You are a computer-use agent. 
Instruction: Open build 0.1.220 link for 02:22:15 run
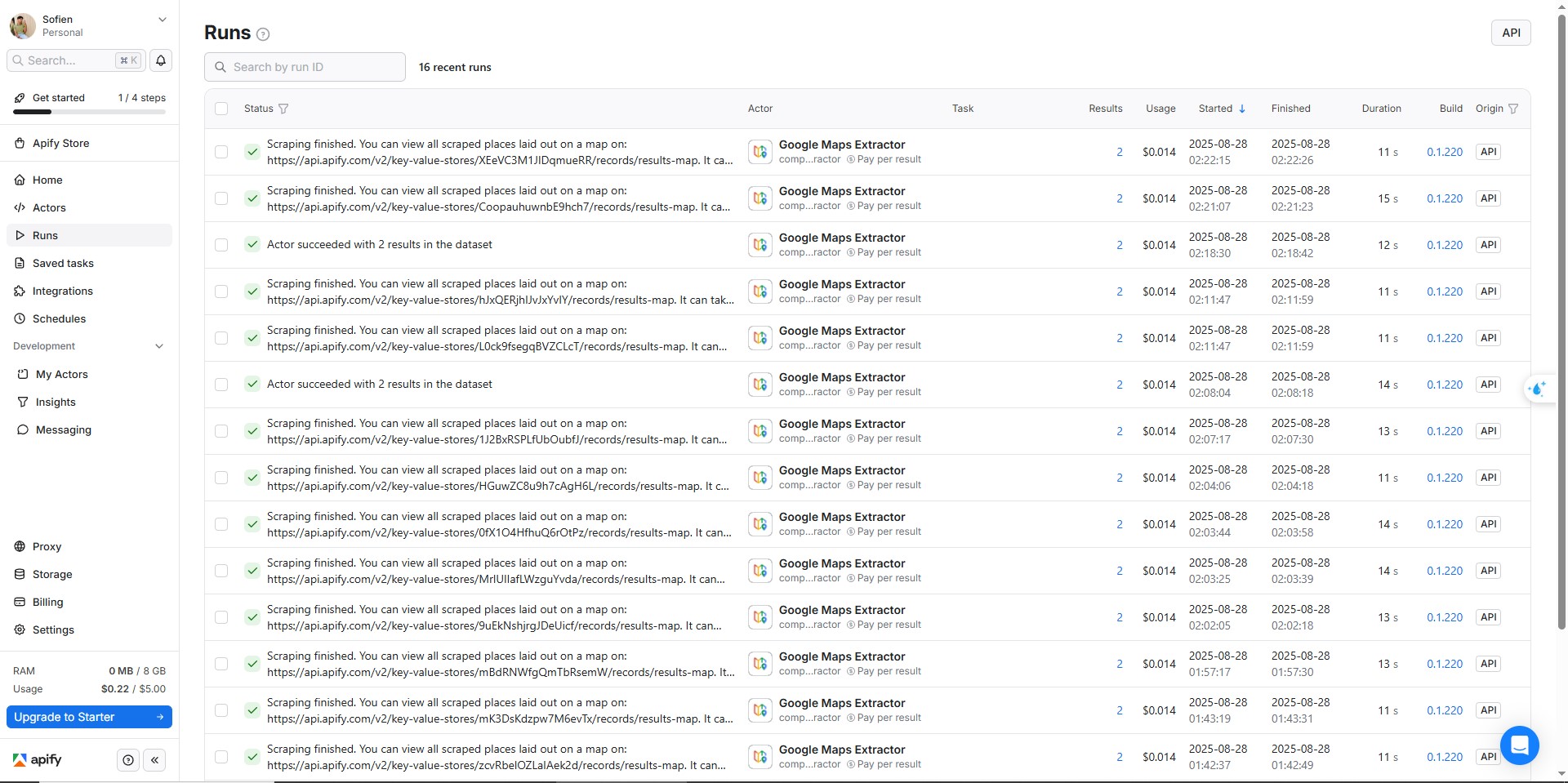click(1444, 152)
